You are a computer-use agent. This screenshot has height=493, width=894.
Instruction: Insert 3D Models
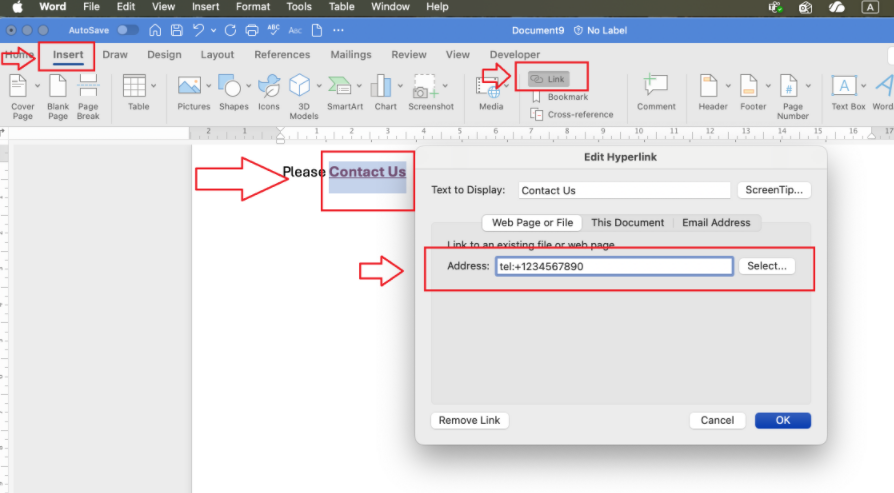303,97
